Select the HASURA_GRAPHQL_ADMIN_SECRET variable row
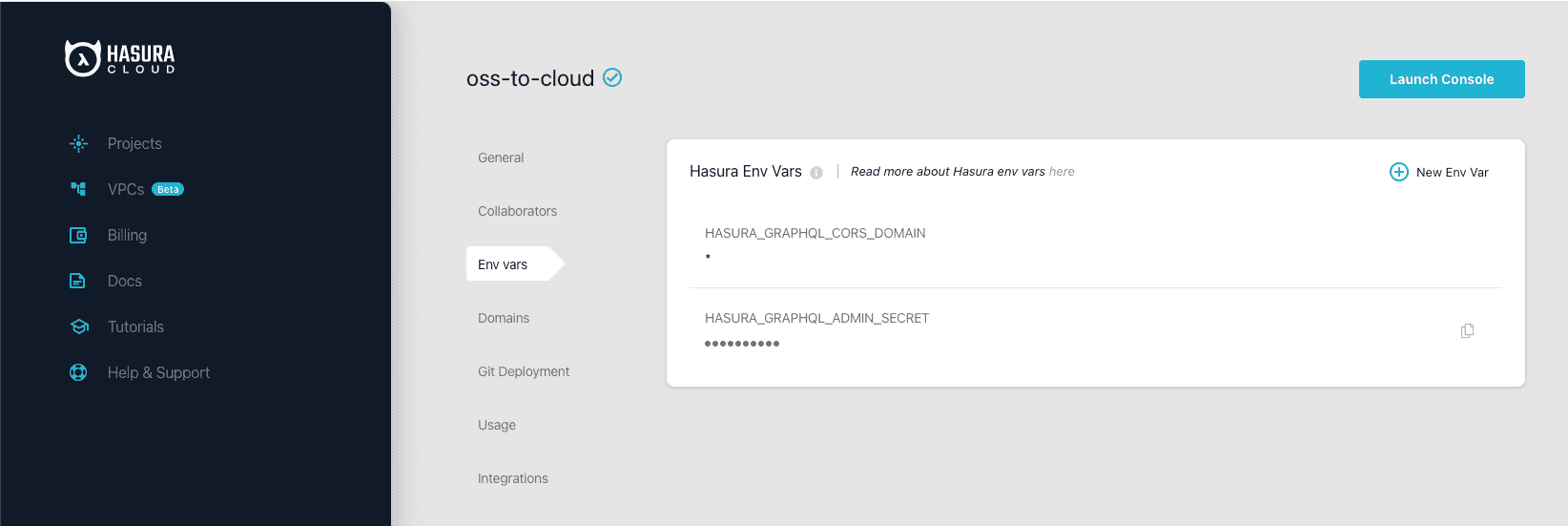Screen dimensions: 1568x526 pyautogui.click(x=1095, y=330)
